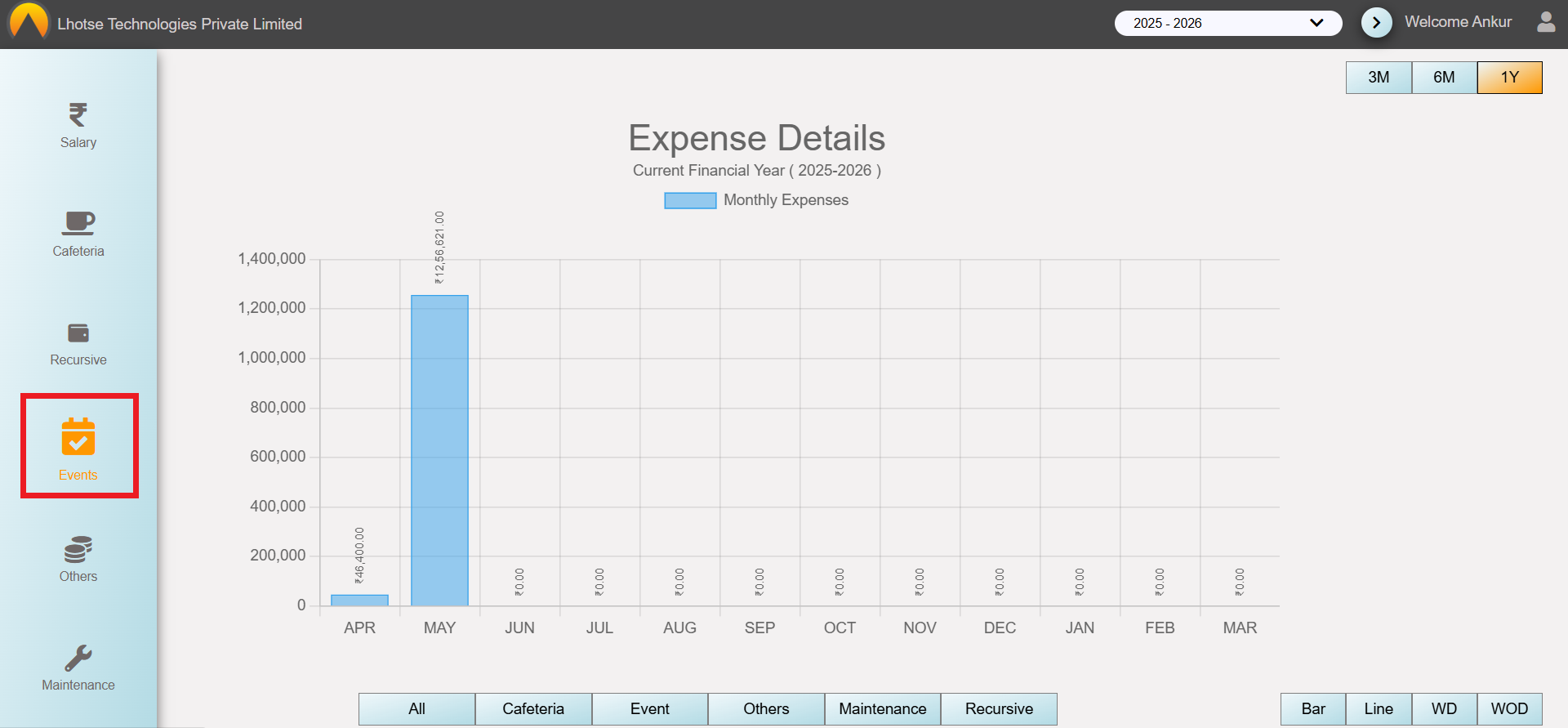This screenshot has width=1568, height=728.
Task: Select the 1Y time range
Action: tap(1509, 78)
